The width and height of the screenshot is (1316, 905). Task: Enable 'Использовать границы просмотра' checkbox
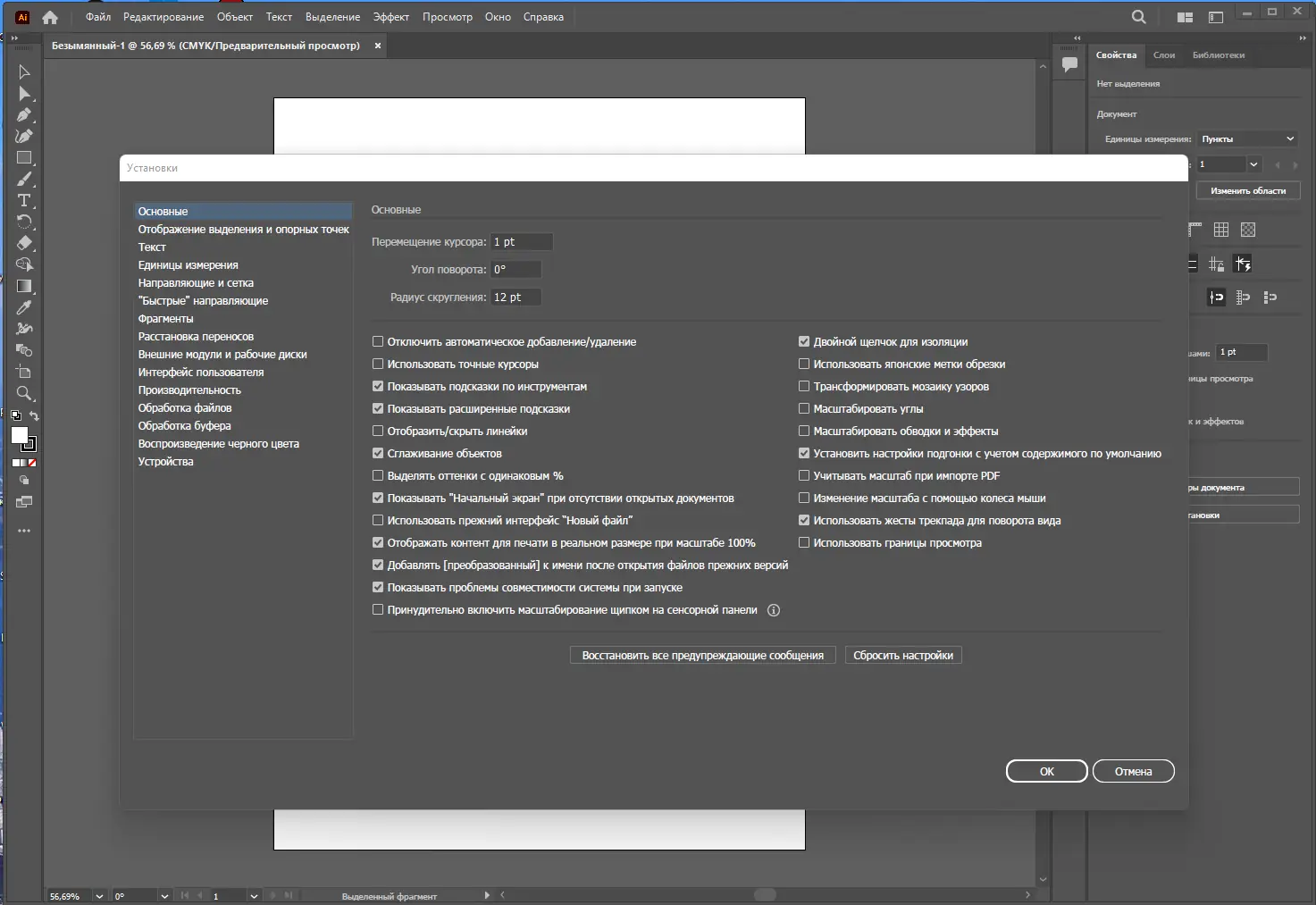click(x=804, y=543)
